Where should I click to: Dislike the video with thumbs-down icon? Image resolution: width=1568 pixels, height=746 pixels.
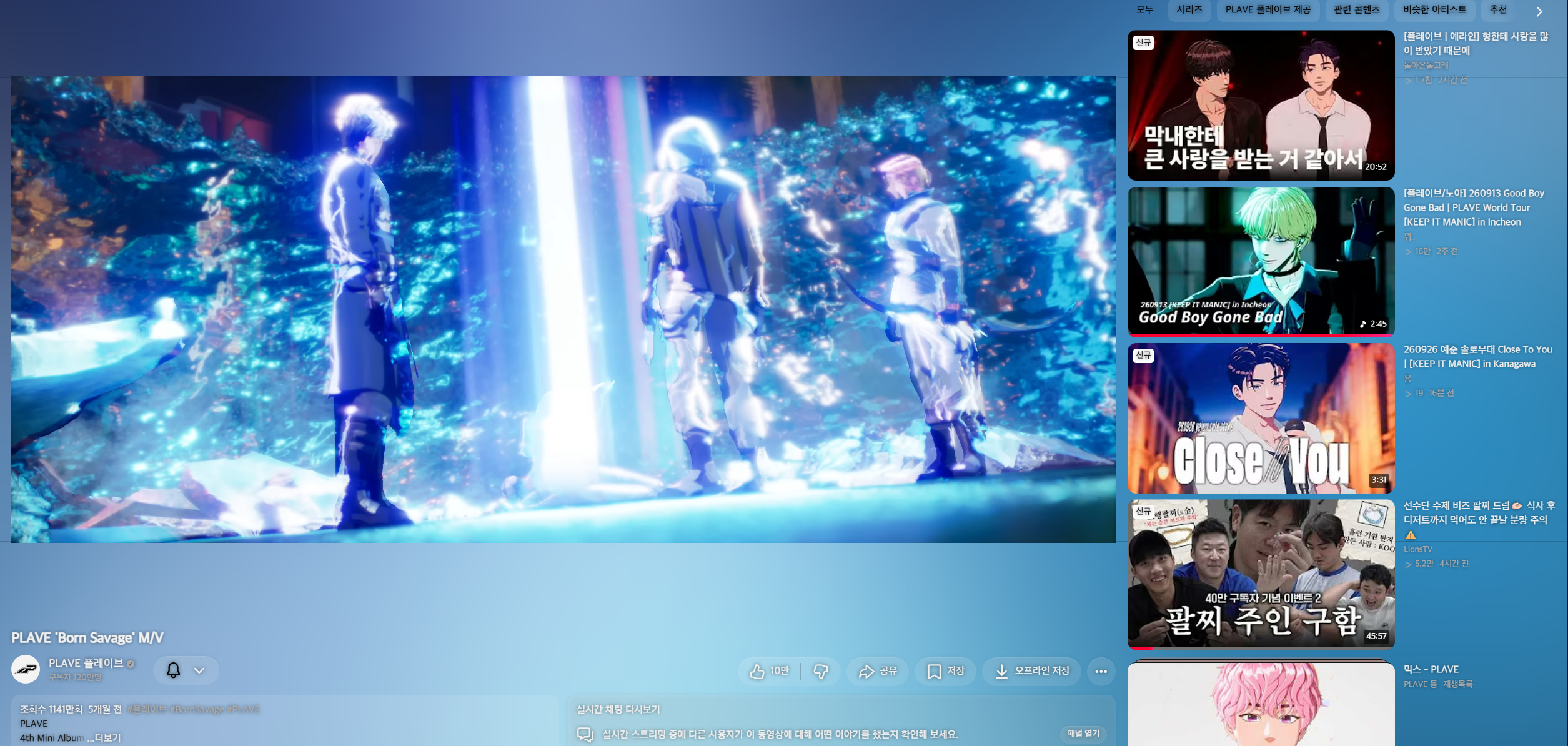(820, 671)
